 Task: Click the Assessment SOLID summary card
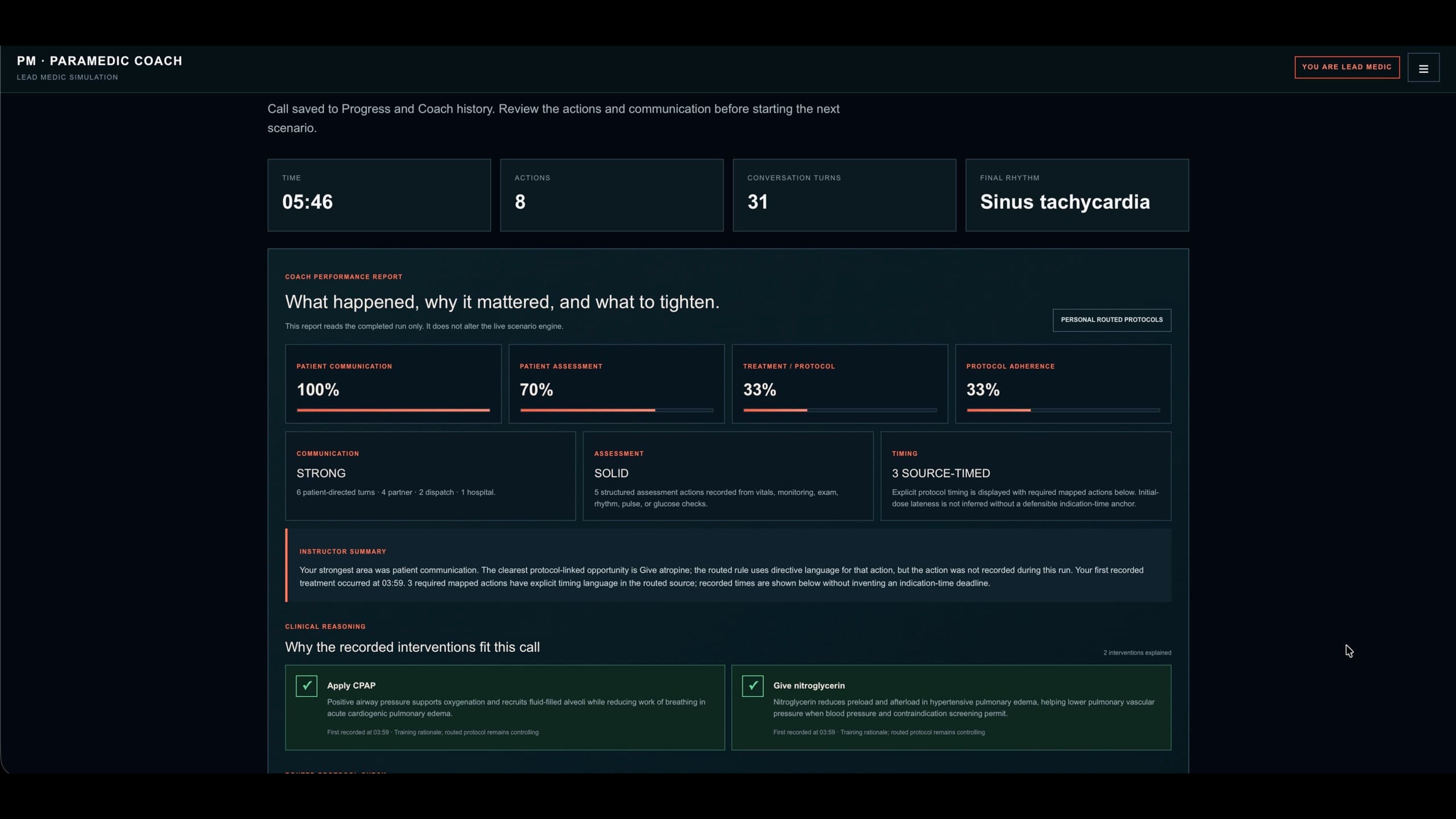tap(728, 476)
